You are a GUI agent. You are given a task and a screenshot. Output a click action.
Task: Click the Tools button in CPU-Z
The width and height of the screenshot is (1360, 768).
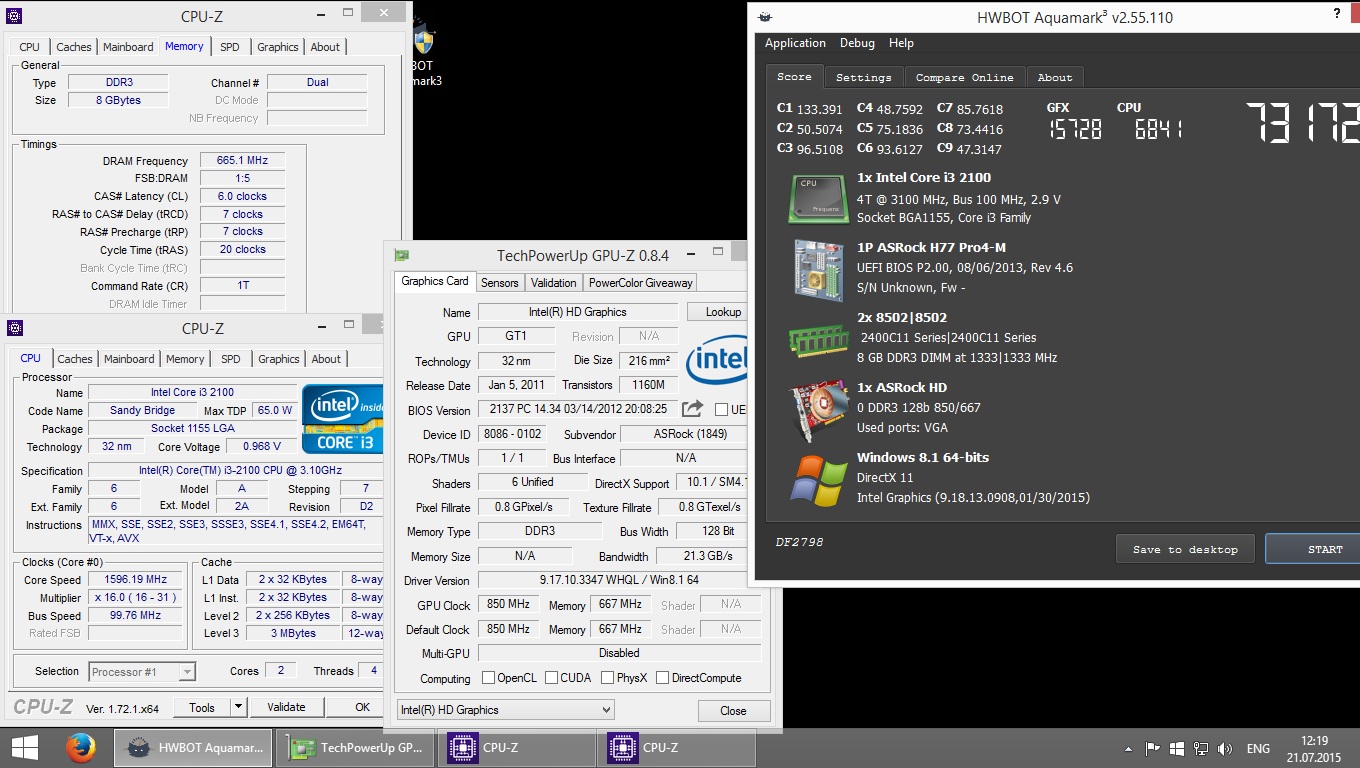202,707
